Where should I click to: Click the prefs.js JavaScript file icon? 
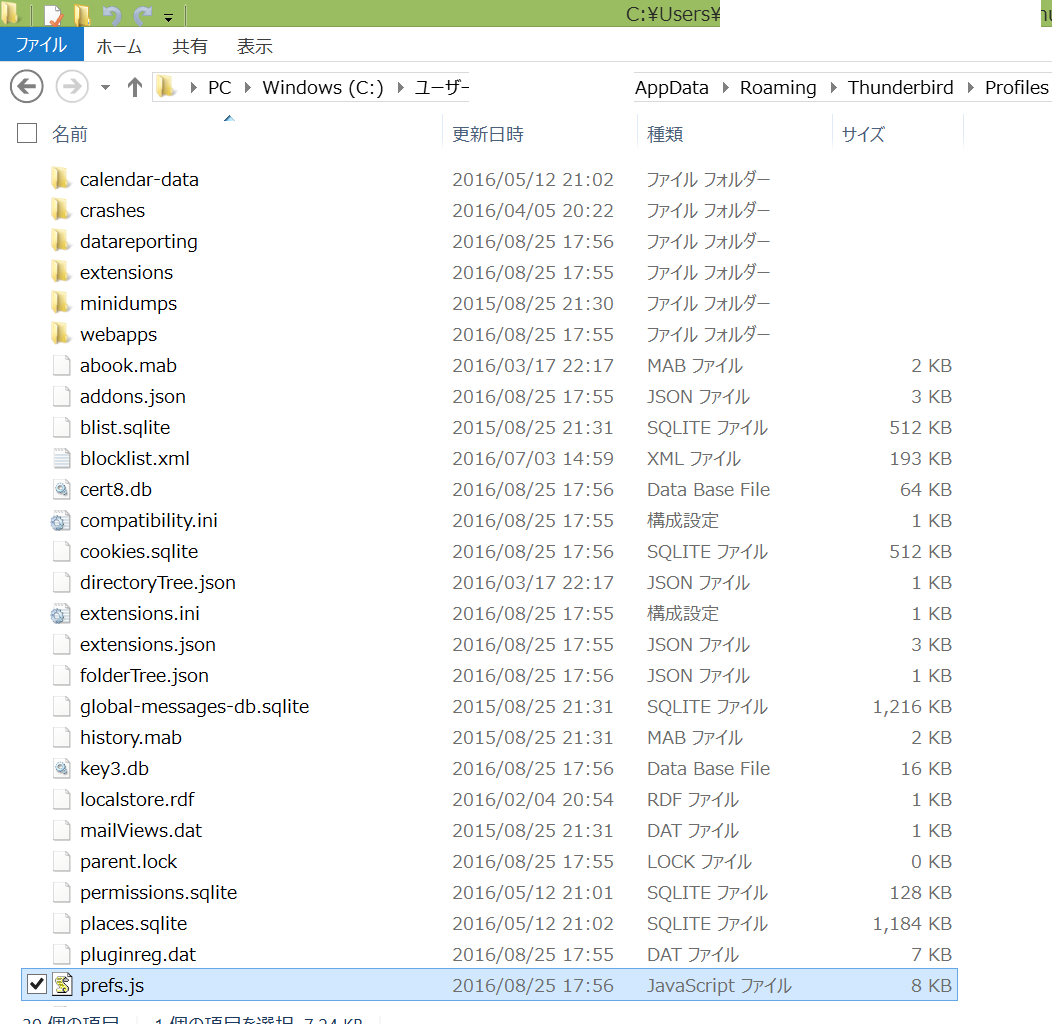point(62,985)
